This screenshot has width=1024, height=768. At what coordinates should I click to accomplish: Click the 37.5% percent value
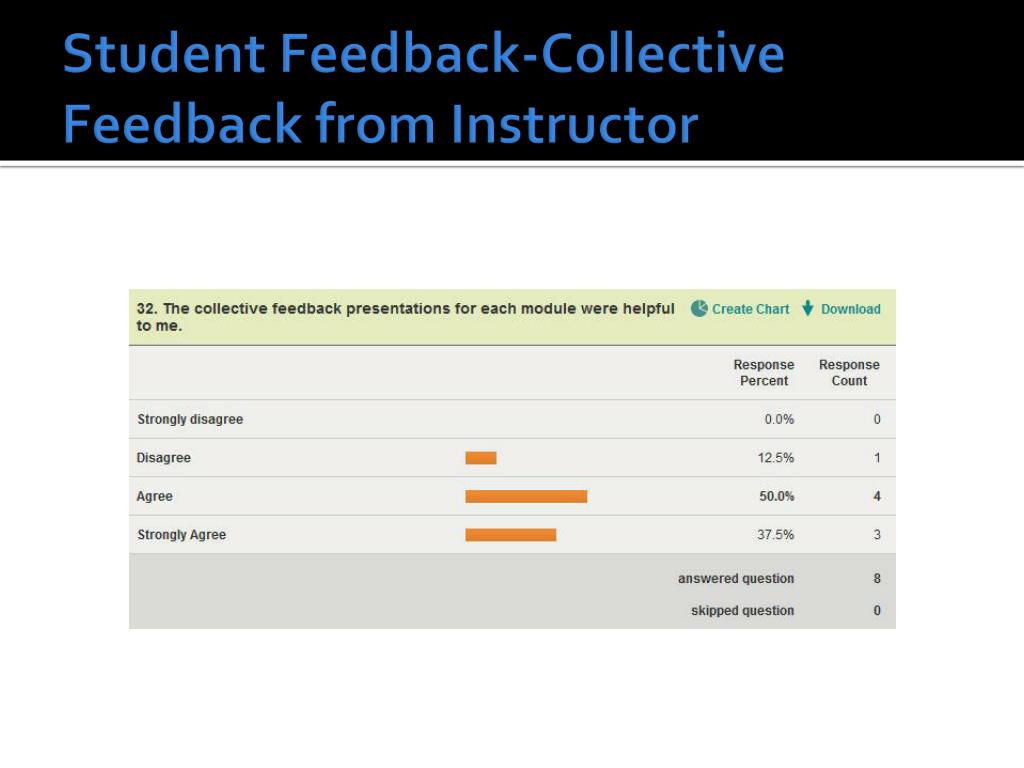[776, 535]
